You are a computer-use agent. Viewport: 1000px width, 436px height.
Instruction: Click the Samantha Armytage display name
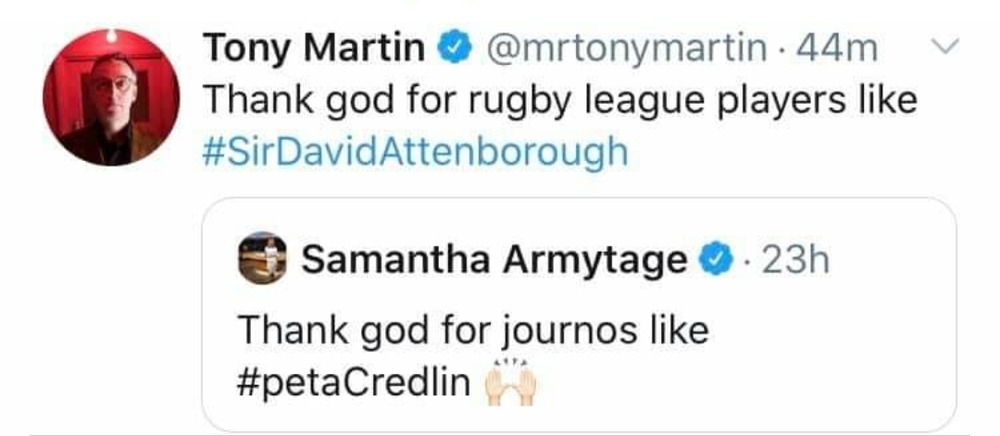[494, 260]
